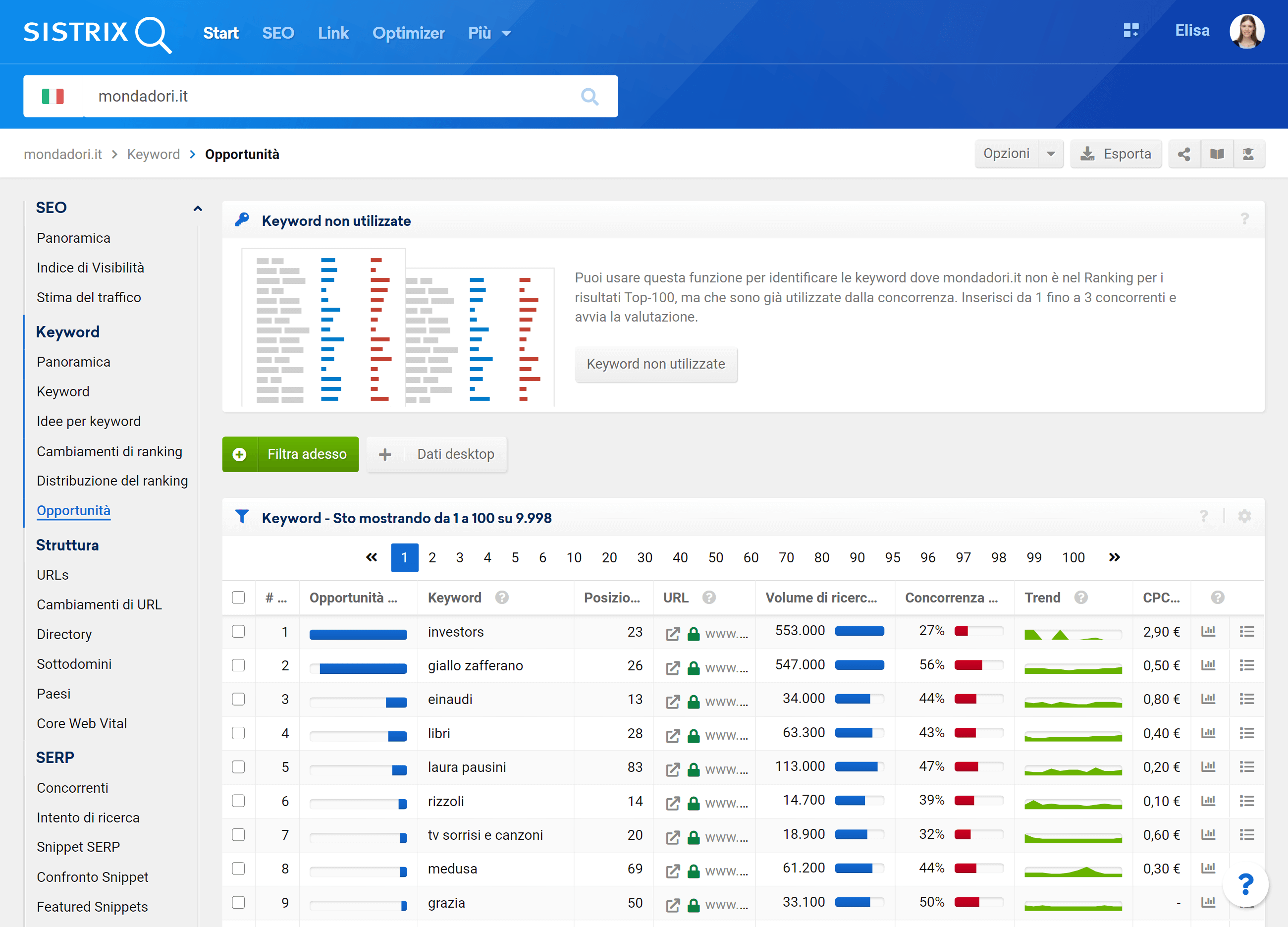This screenshot has height=927, width=1288.
Task: Click the Filtra adesso button
Action: click(290, 454)
